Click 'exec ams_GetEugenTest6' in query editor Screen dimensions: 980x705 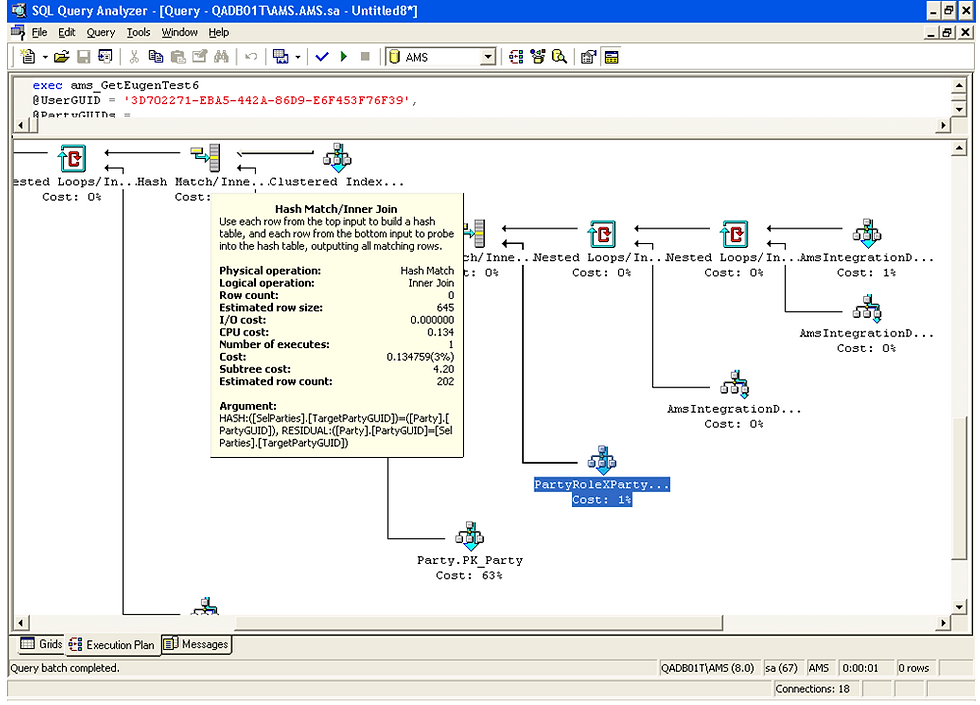coord(116,85)
